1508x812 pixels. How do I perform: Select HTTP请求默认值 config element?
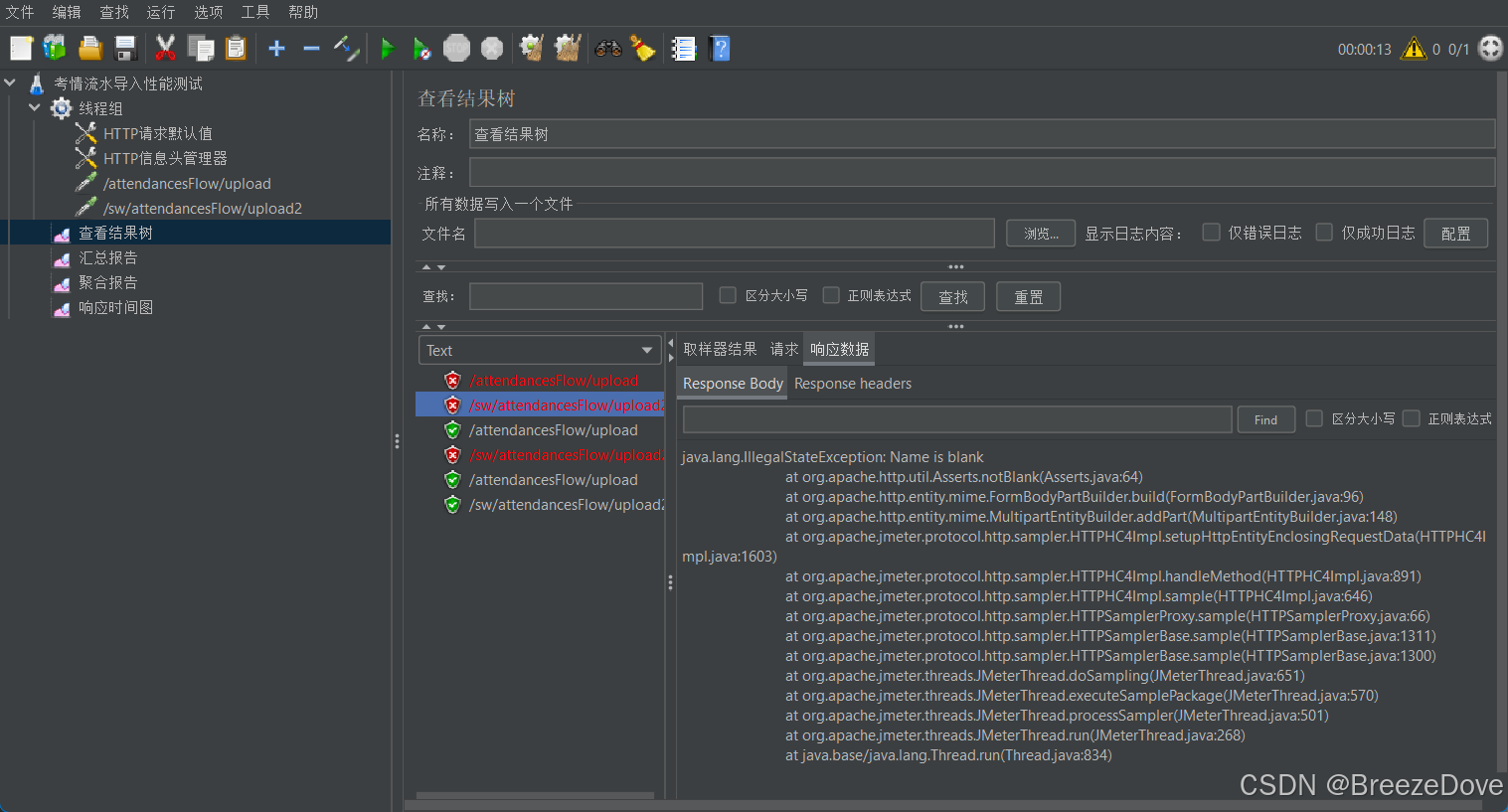(158, 133)
